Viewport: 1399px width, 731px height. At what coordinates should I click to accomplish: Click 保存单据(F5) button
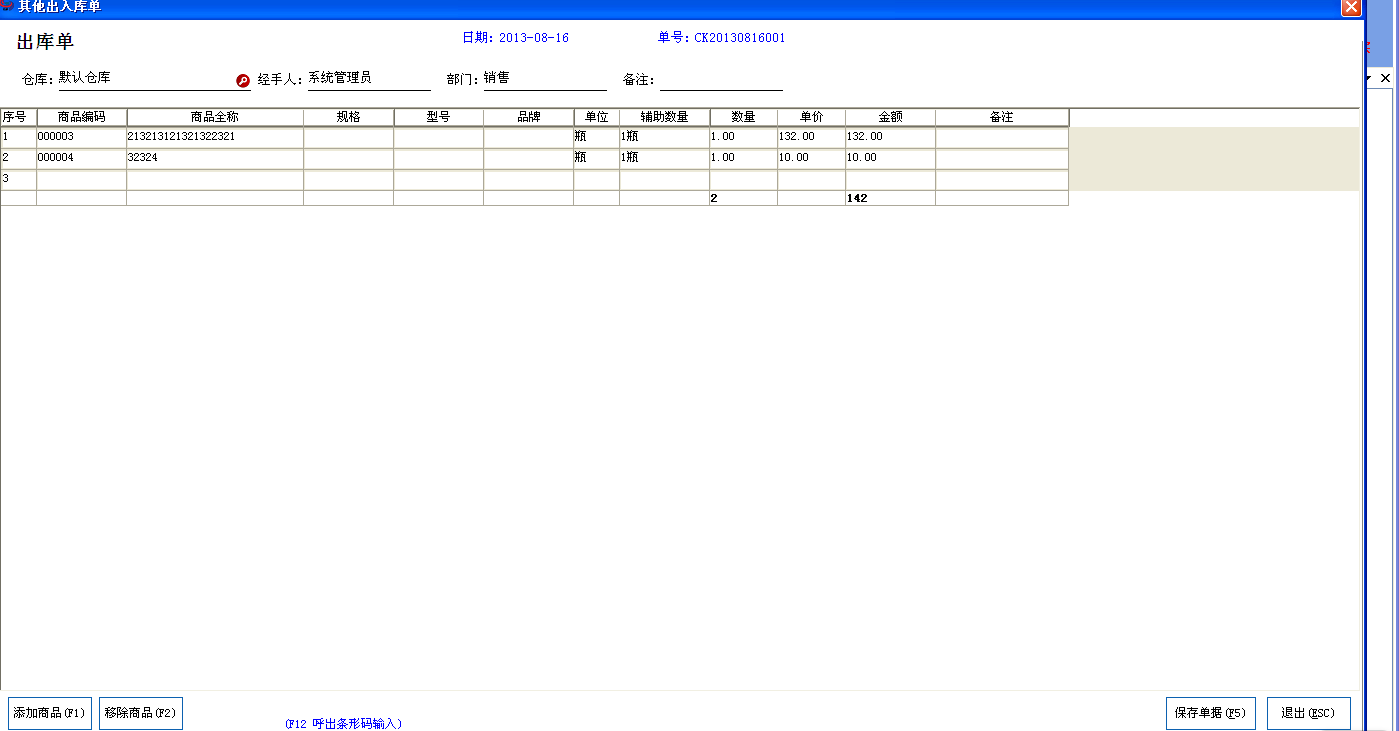point(1209,713)
